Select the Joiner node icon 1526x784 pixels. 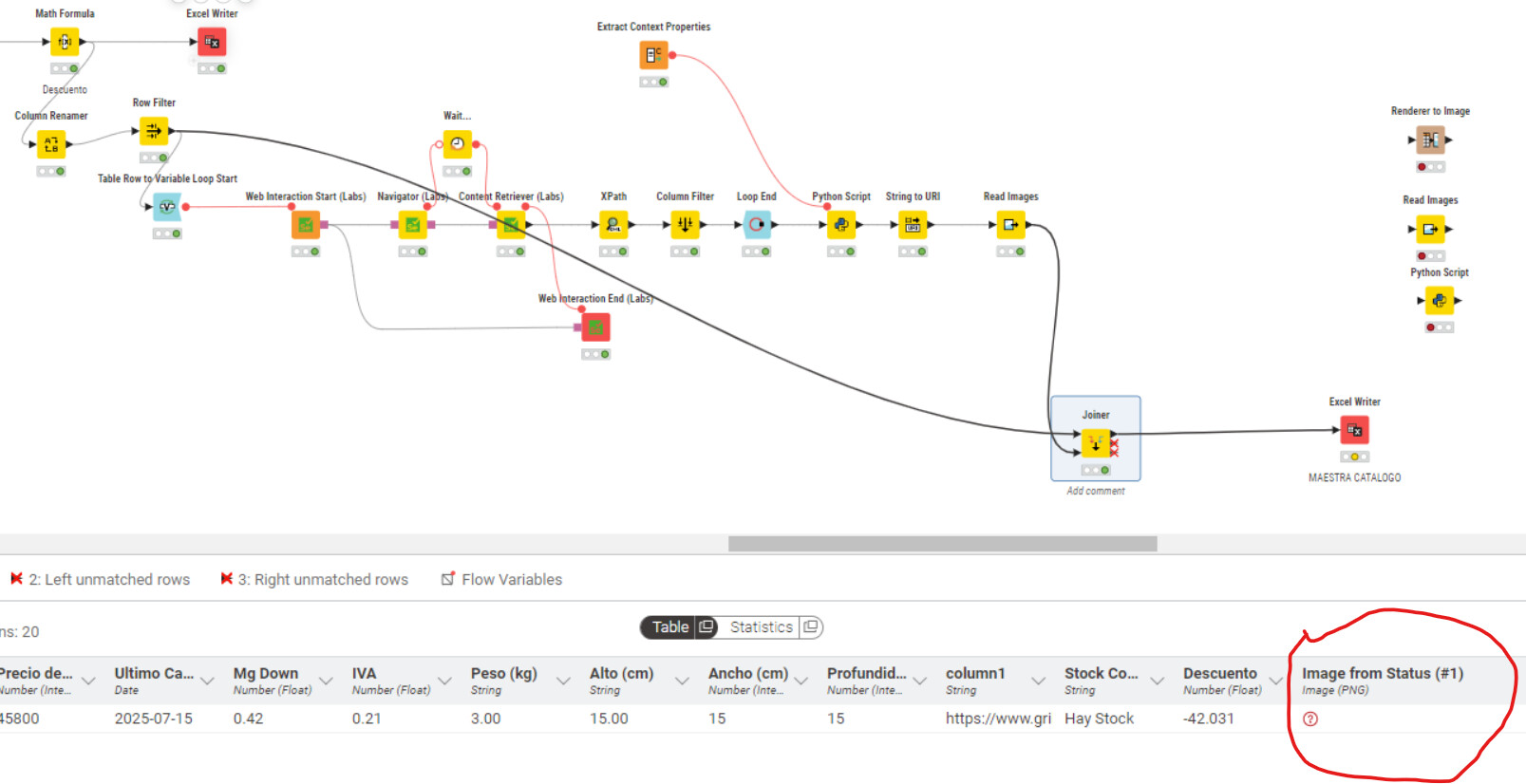[x=1095, y=443]
